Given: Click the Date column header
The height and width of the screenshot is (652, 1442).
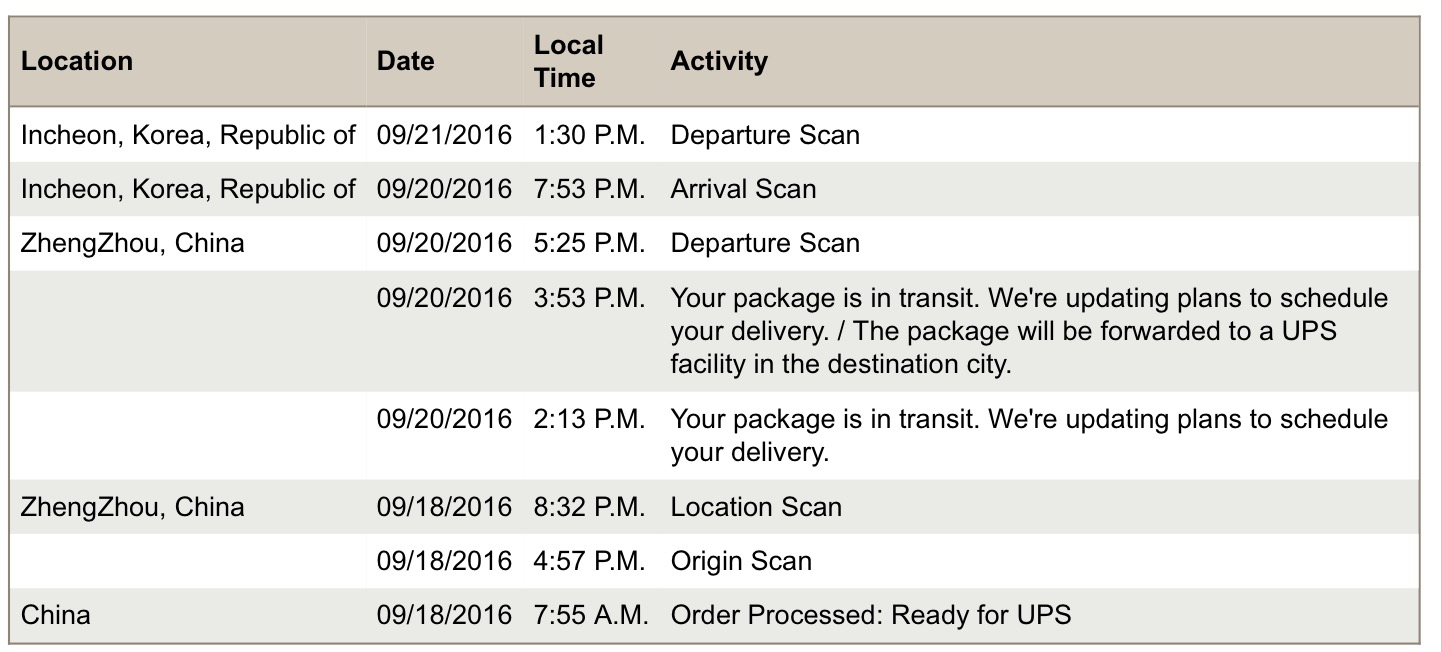Looking at the screenshot, I should tap(405, 61).
